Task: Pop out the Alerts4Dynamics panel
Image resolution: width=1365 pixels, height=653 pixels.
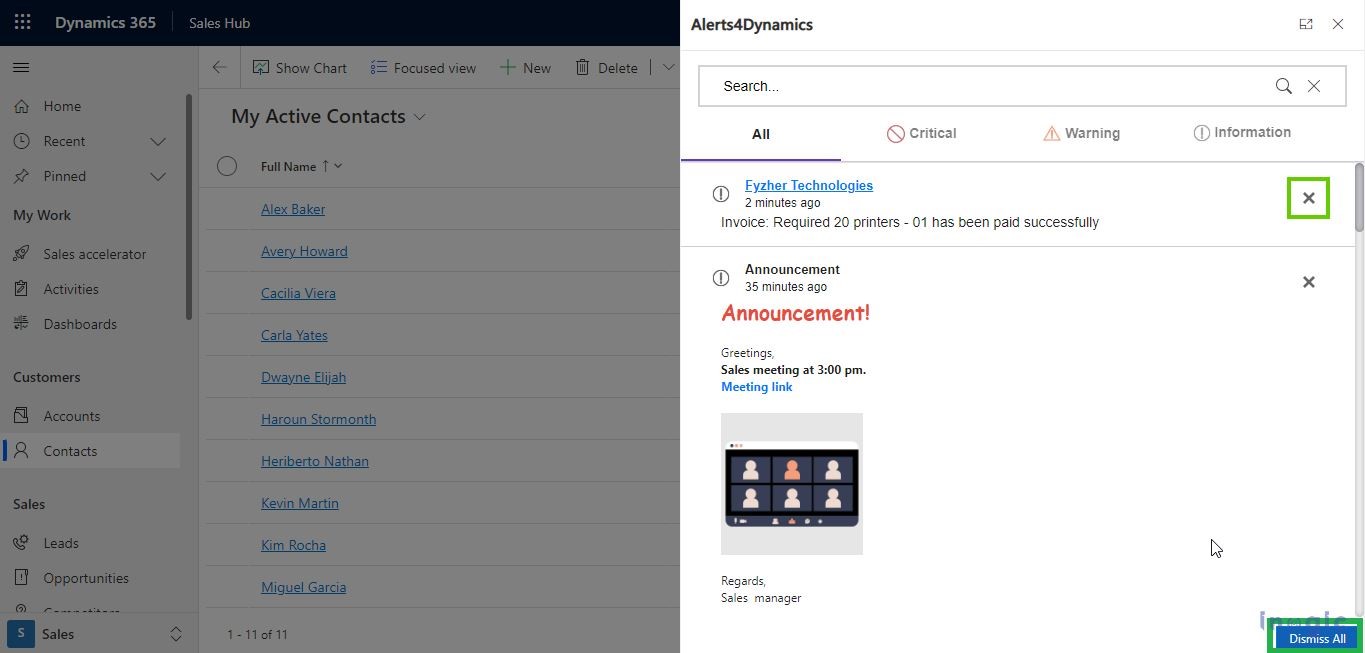Action: (1306, 24)
